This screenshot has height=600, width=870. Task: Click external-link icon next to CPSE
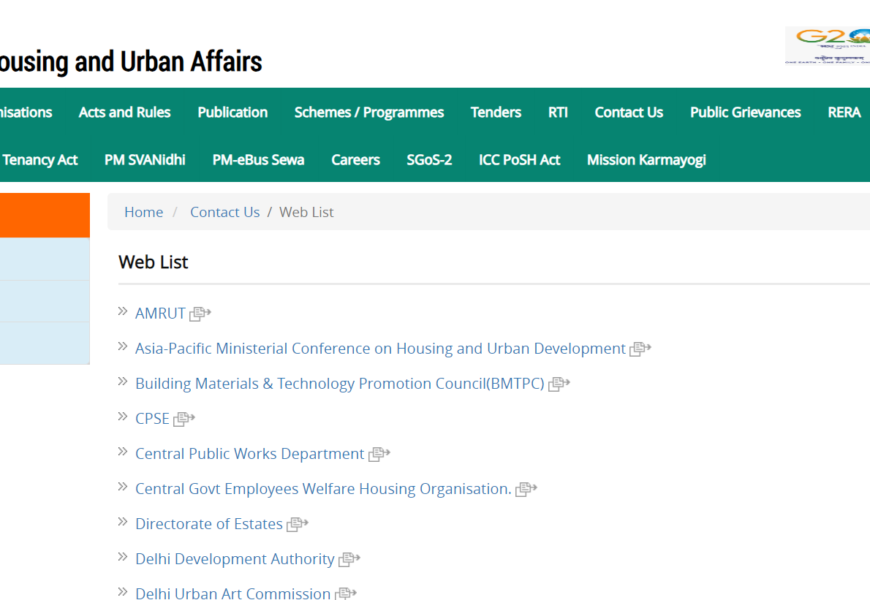click(x=184, y=419)
